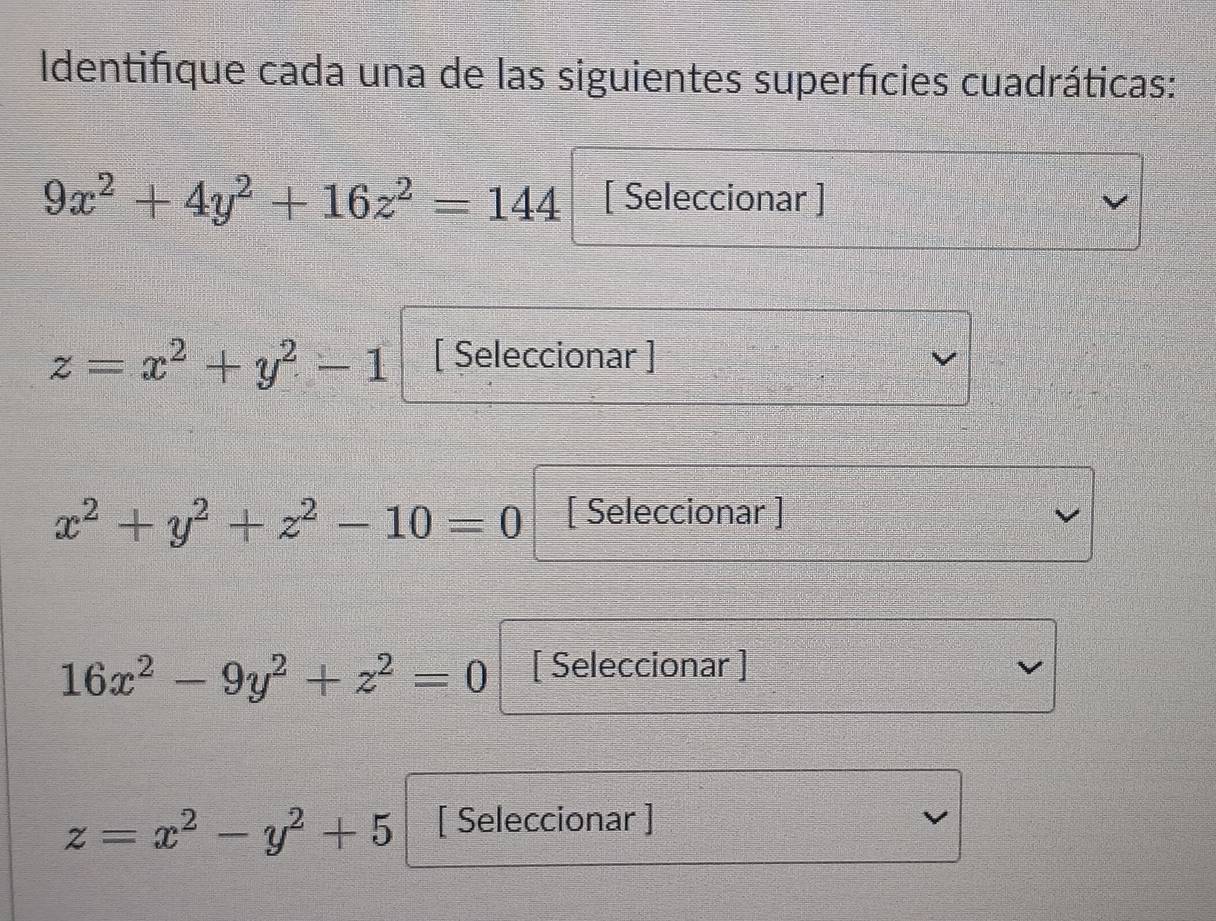Click the equation 9x² + 4y² + 16z² = 144
This screenshot has width=1216, height=921.
[300, 204]
